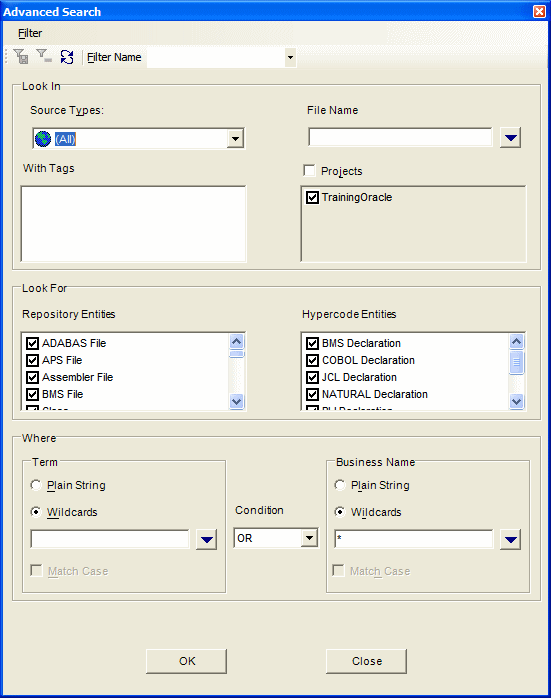Open the Condition OR dropdown

point(309,538)
